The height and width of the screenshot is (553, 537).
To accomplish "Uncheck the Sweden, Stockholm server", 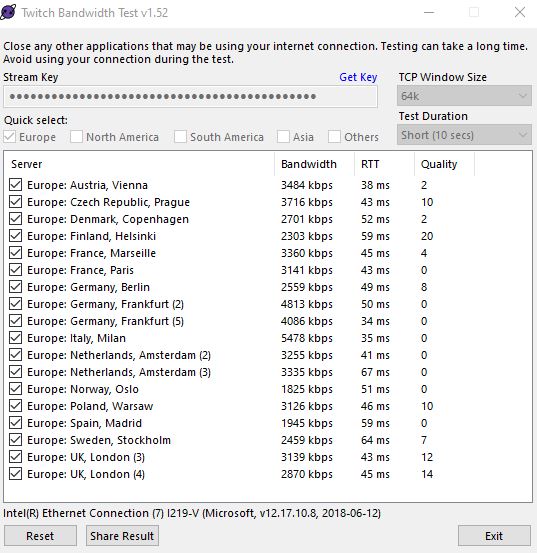I will click(x=16, y=440).
